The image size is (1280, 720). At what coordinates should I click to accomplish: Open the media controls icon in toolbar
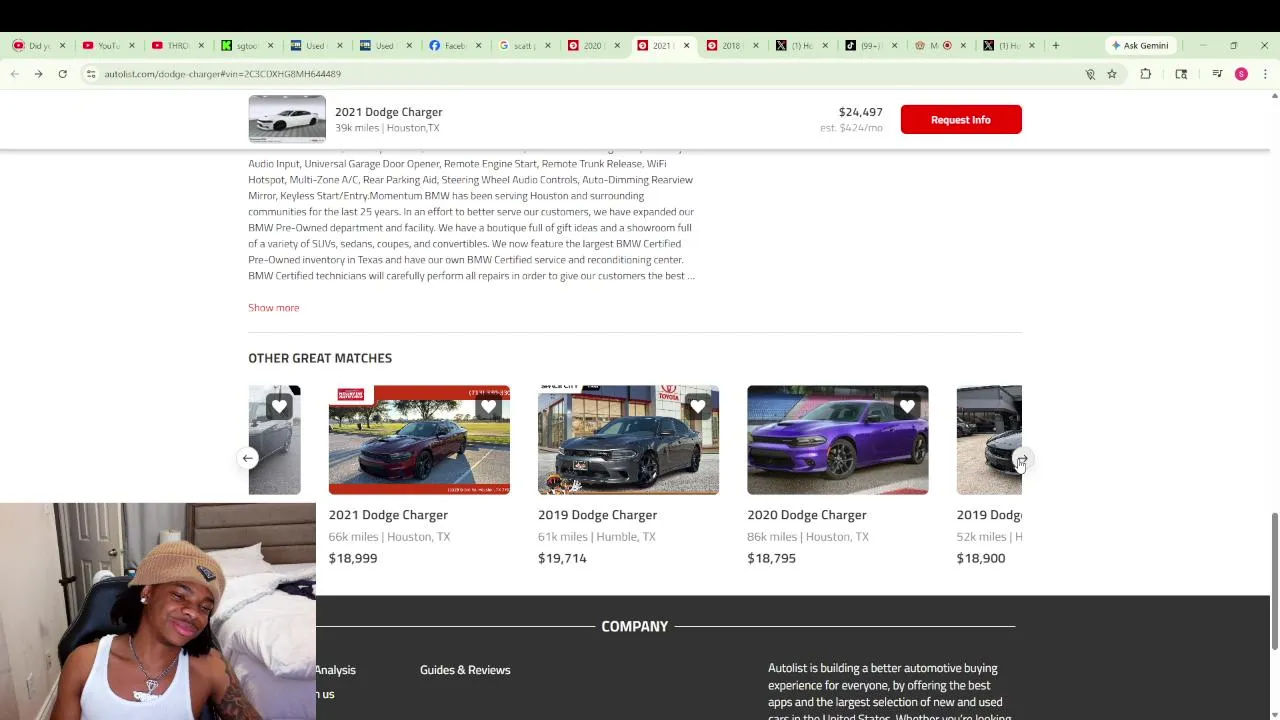(x=1217, y=74)
